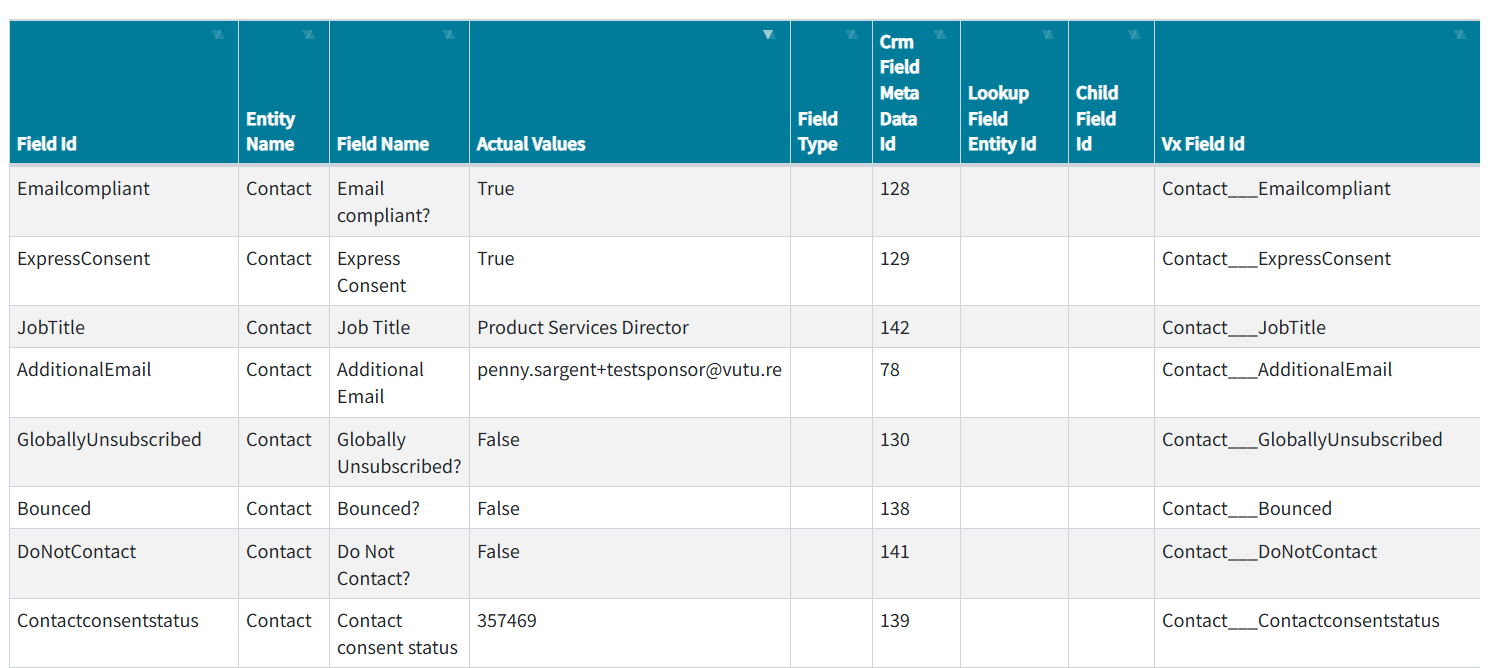Image resolution: width=1493 pixels, height=668 pixels.
Task: Sort by the Field Id column header
Action: coord(47,144)
